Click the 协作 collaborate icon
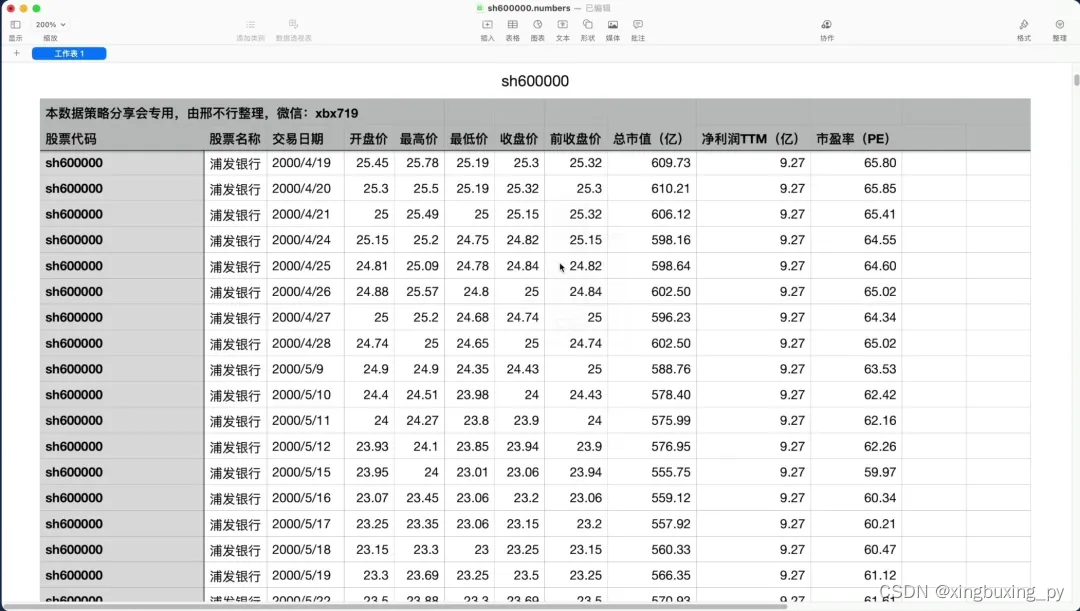Screen dimensions: 1080x611 point(827,25)
